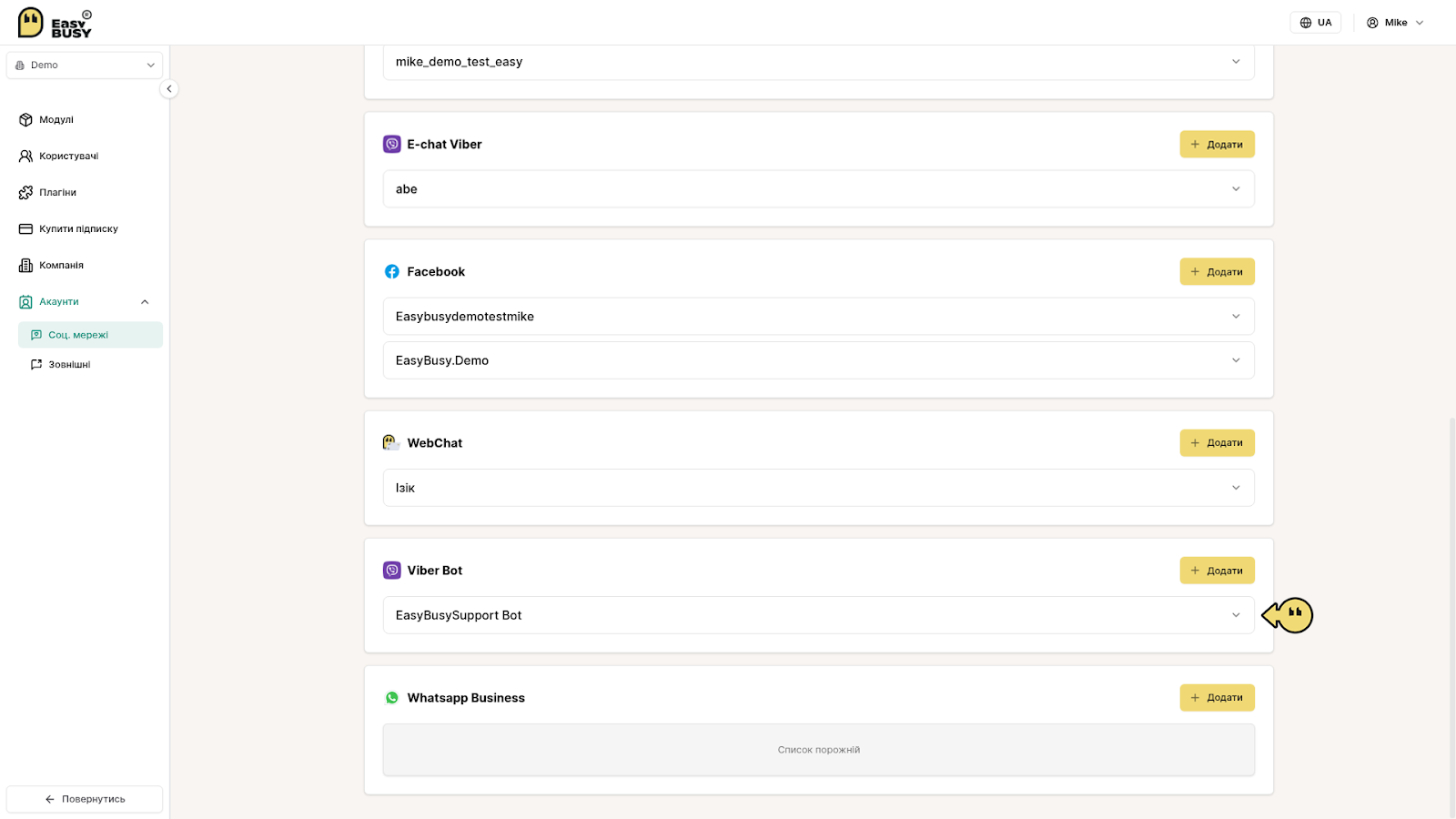Expand the mike_demo_test_easy account row
Viewport: 1456px width, 819px height.
818,62
